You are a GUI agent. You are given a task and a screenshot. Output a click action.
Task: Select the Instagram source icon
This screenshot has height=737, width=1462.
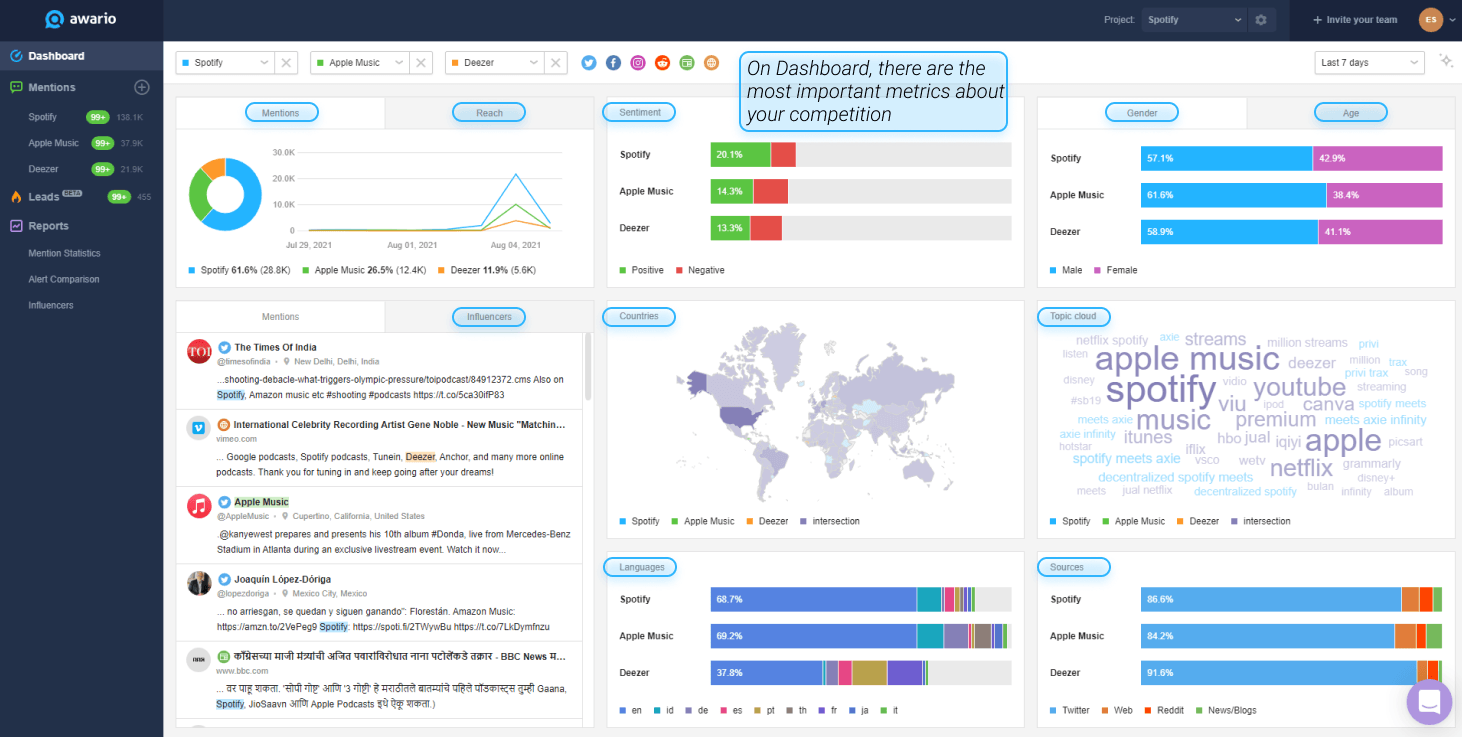(637, 62)
